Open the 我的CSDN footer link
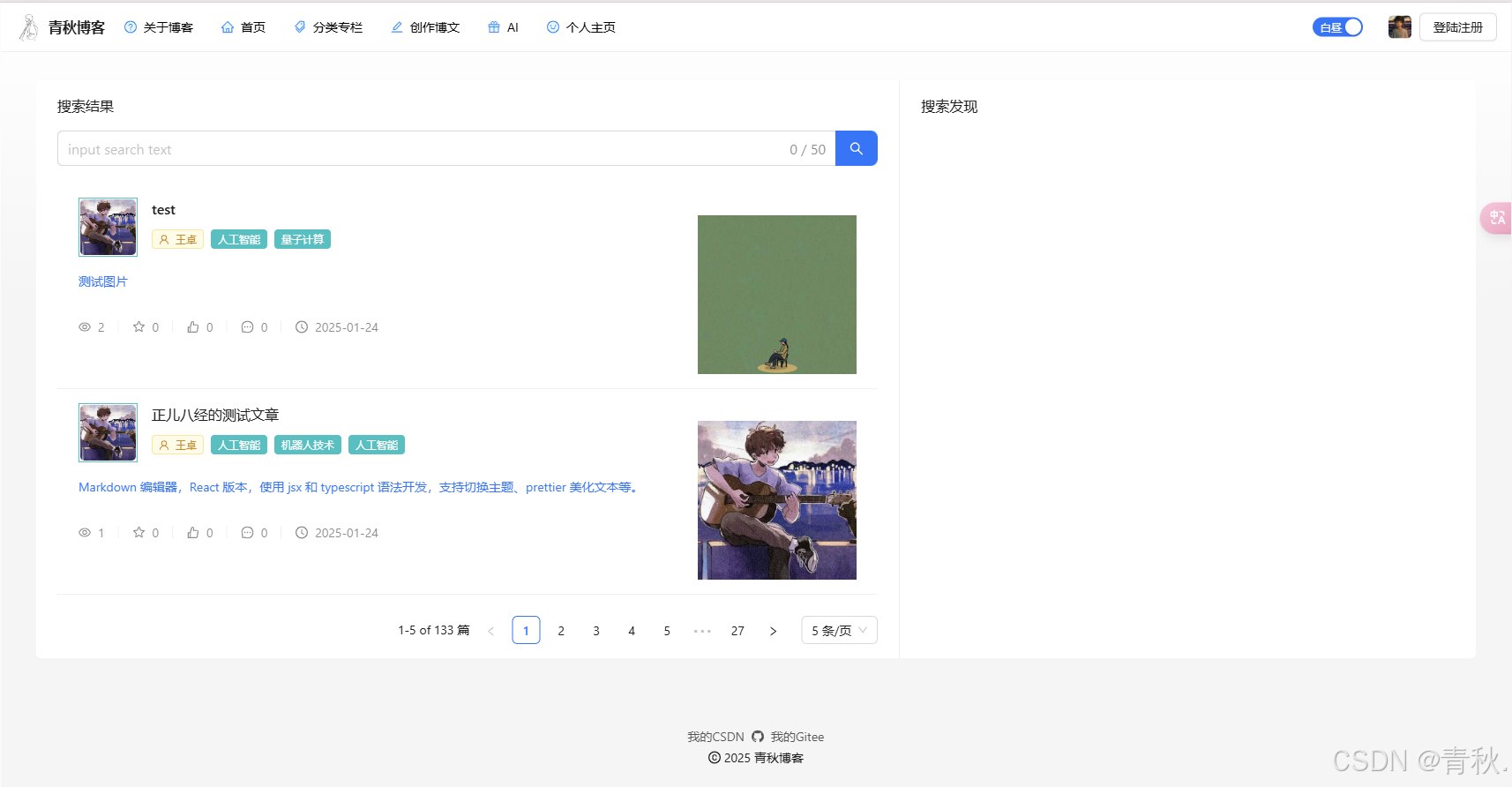 coord(715,737)
